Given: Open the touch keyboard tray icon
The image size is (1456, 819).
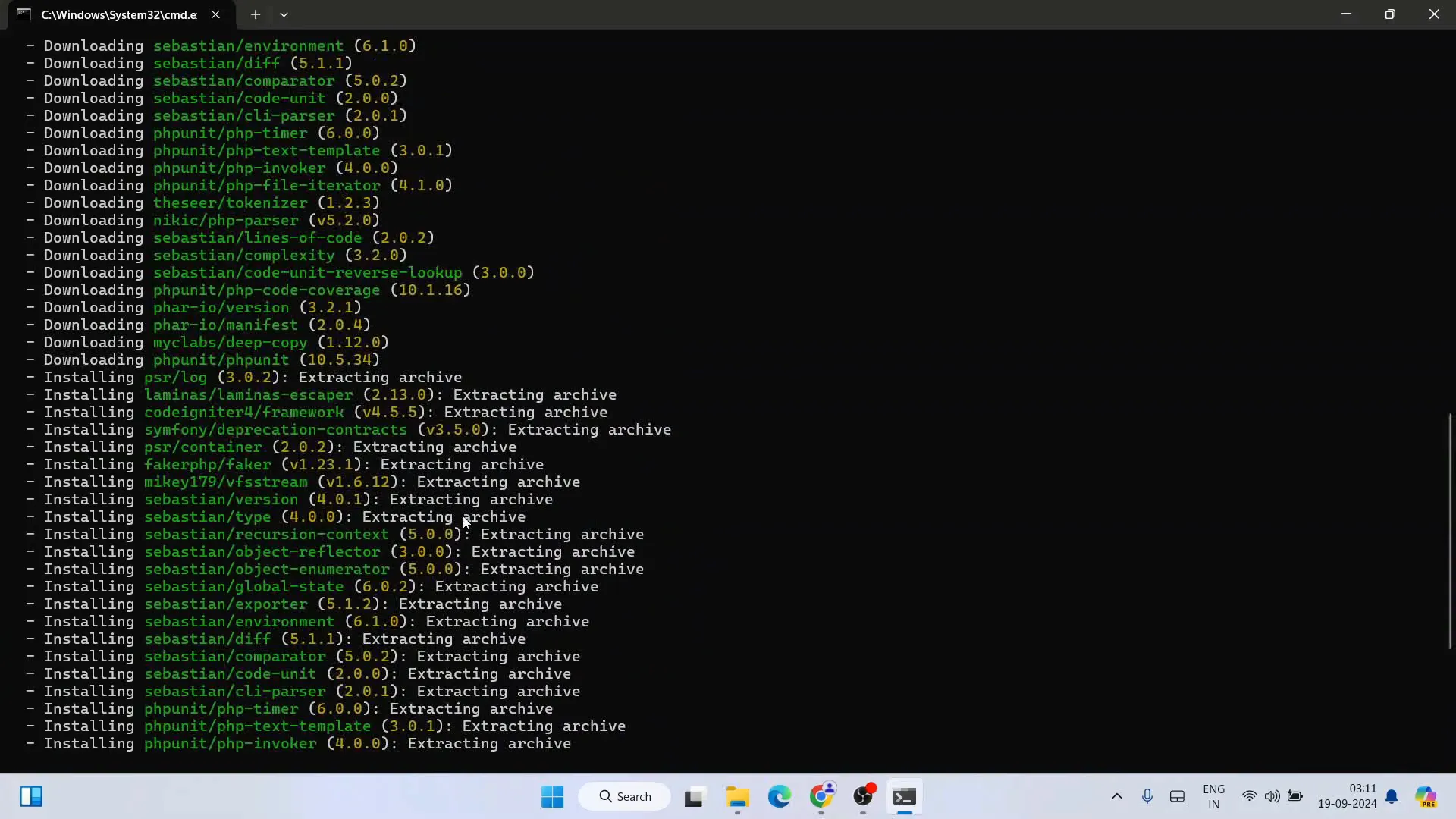Looking at the screenshot, I should (1177, 796).
